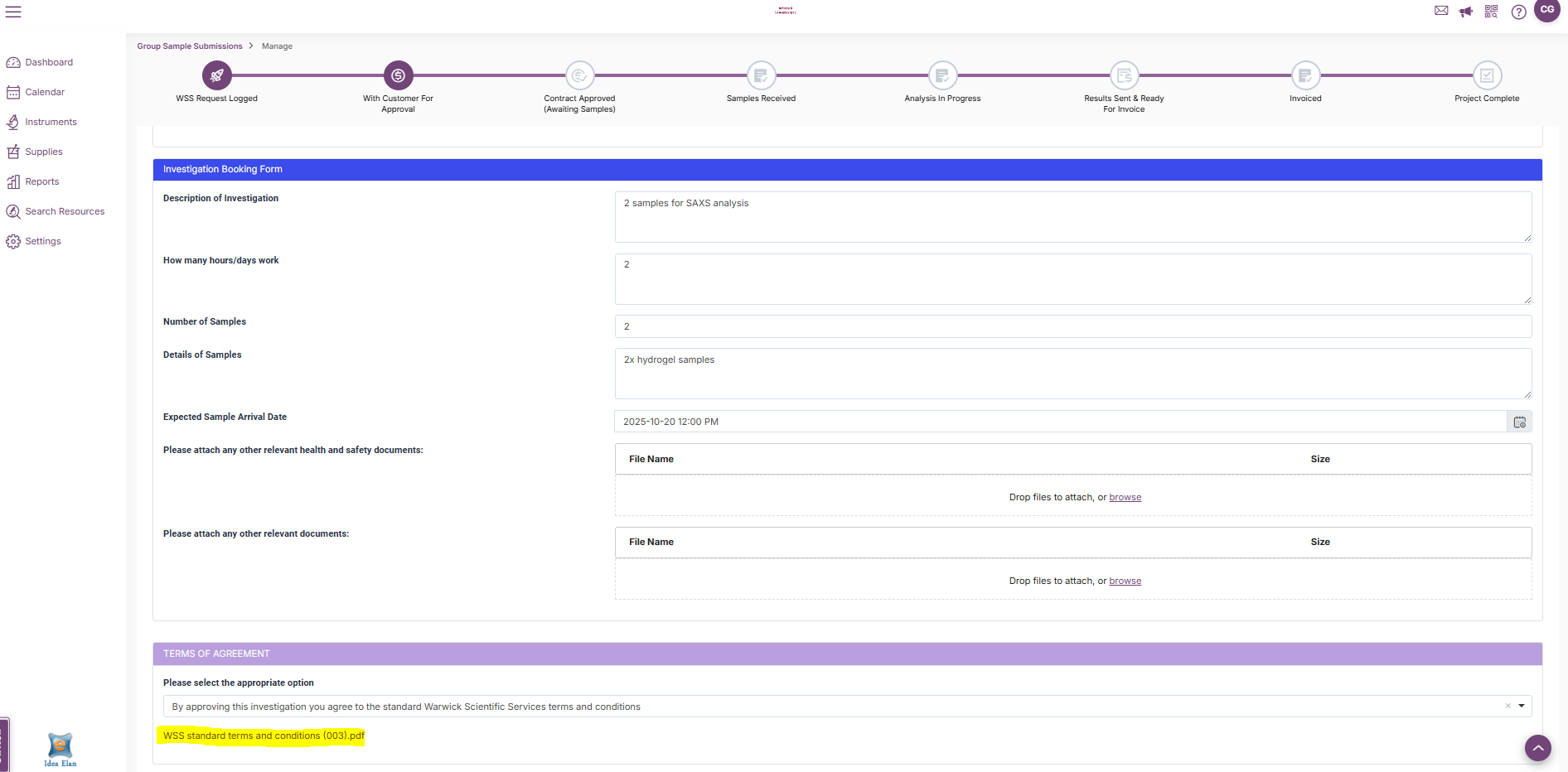Open the terms of agreement option combo box
Image resolution: width=1568 pixels, height=772 pixels.
click(847, 707)
